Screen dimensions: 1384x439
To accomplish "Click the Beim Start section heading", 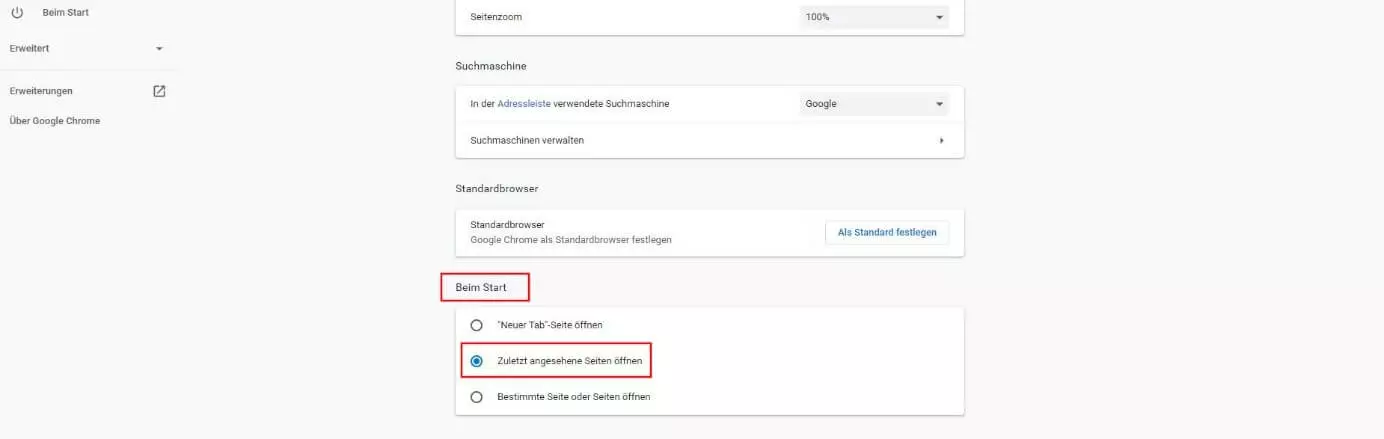I will point(481,288).
